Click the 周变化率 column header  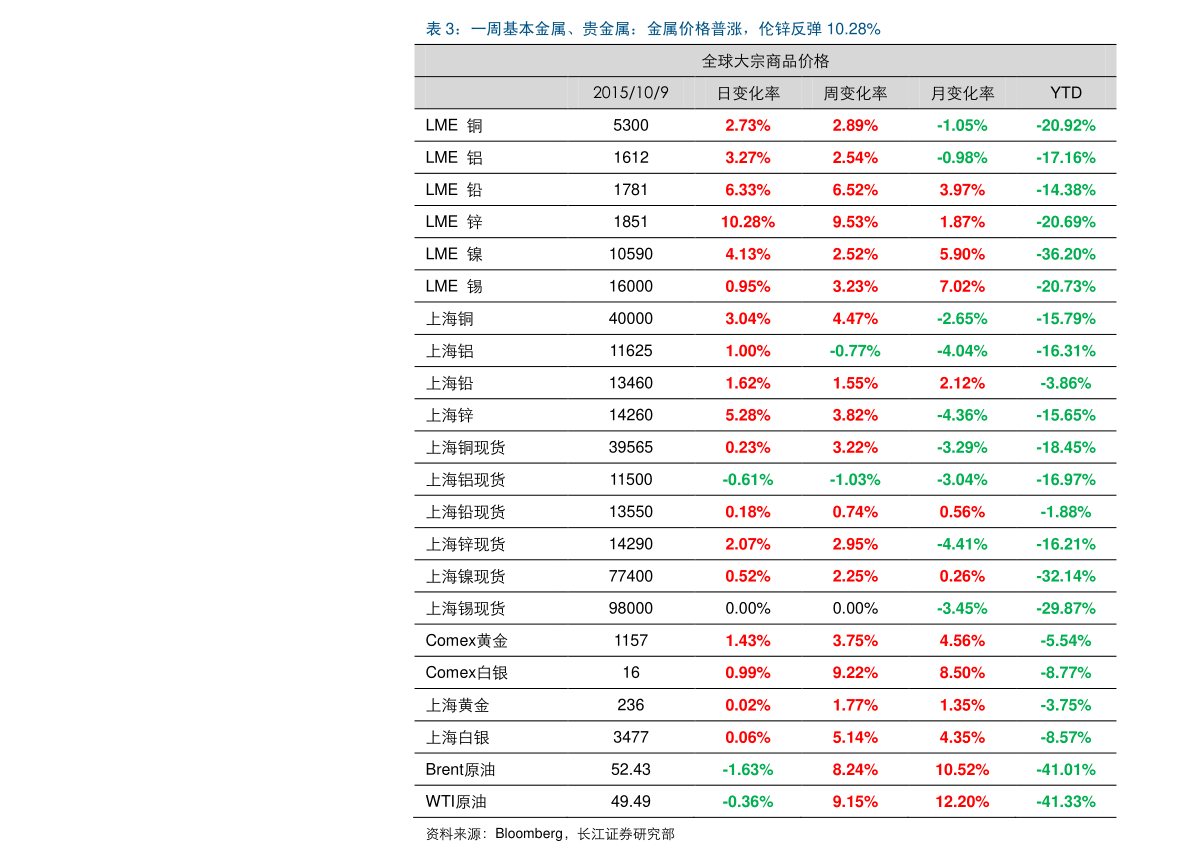pos(855,92)
